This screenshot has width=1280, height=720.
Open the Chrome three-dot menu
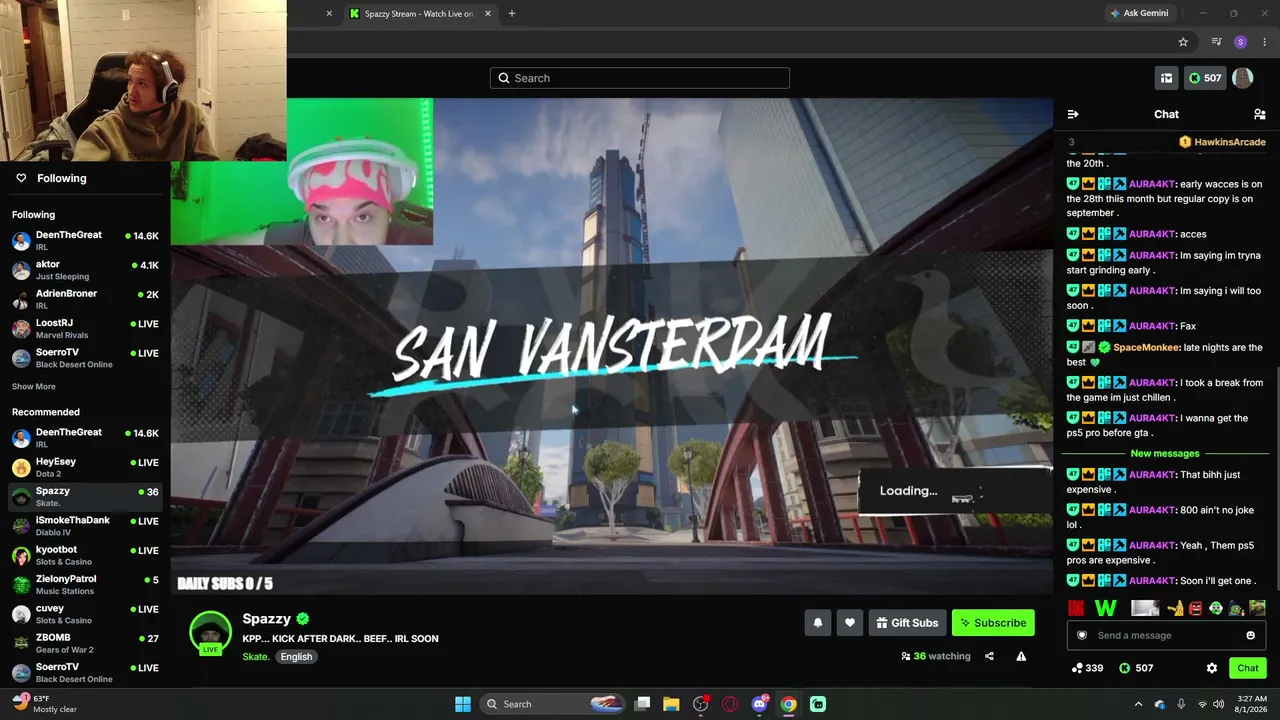pyautogui.click(x=1264, y=42)
